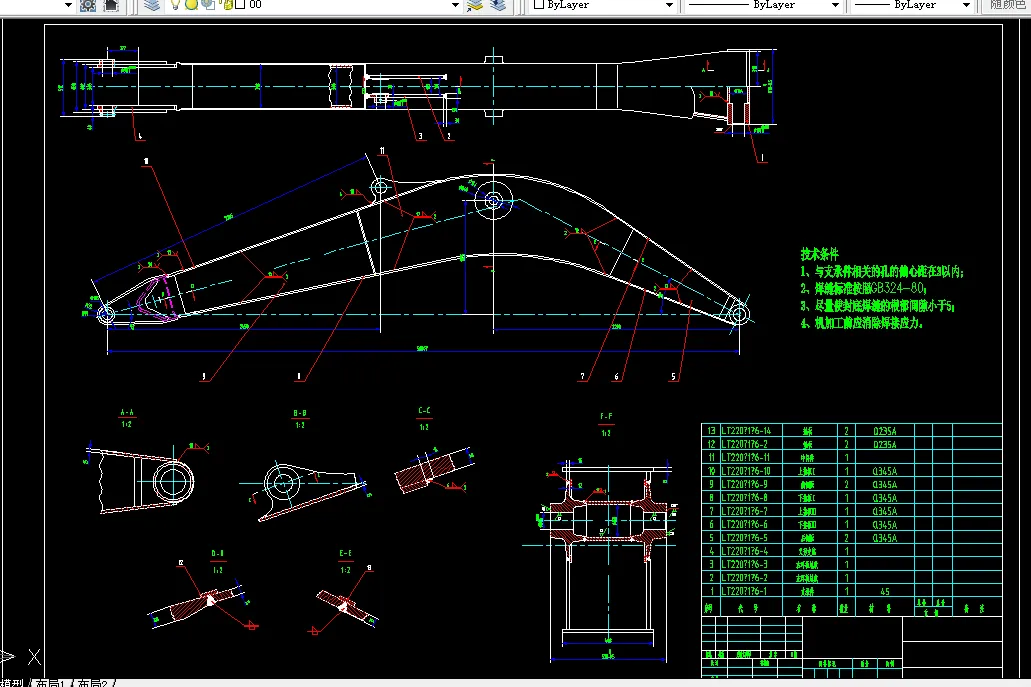This screenshot has height=687, width=1031.
Task: Select layer name 00 in layer box
Action: click(x=255, y=5)
